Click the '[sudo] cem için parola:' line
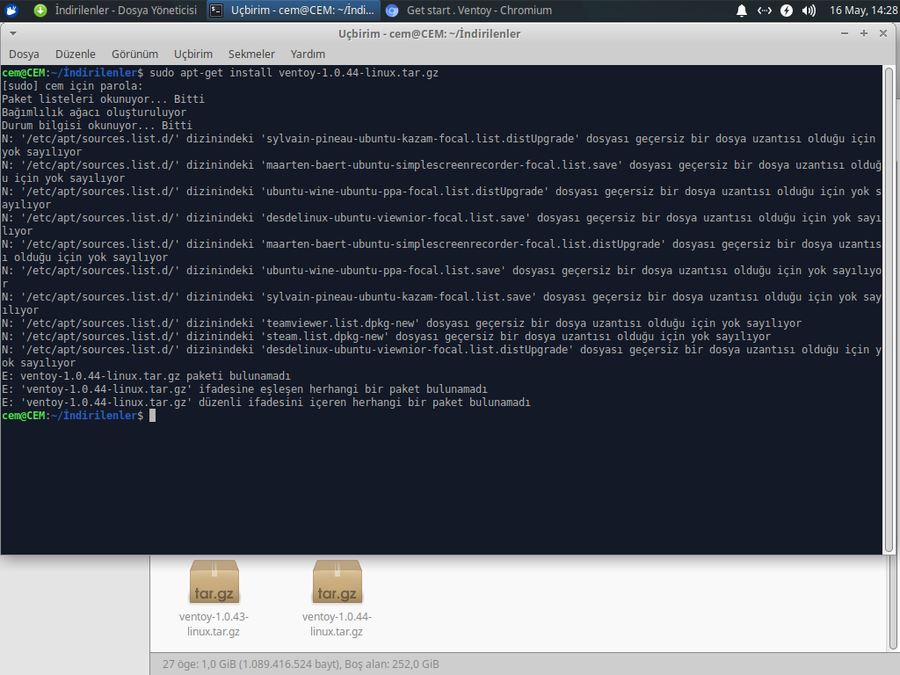Viewport: 900px width, 675px height. click(72, 86)
